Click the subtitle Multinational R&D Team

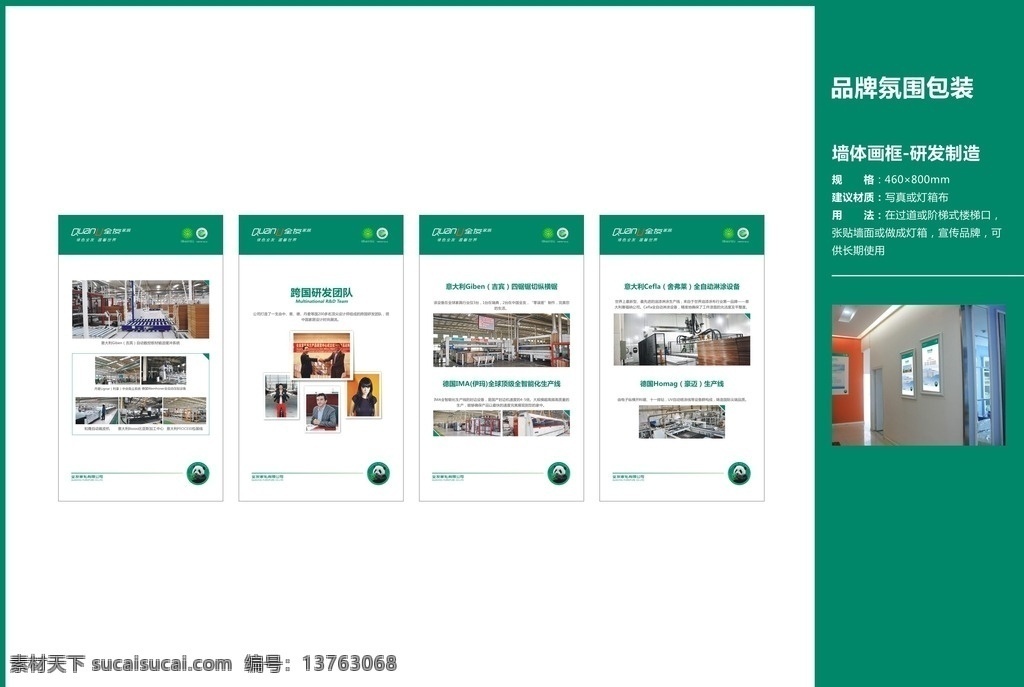point(321,302)
